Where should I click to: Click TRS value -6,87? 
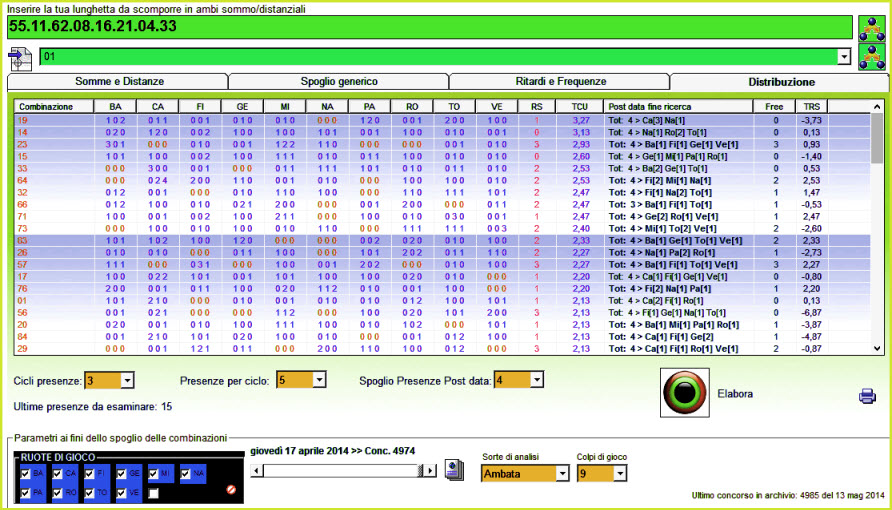pyautogui.click(x=811, y=313)
